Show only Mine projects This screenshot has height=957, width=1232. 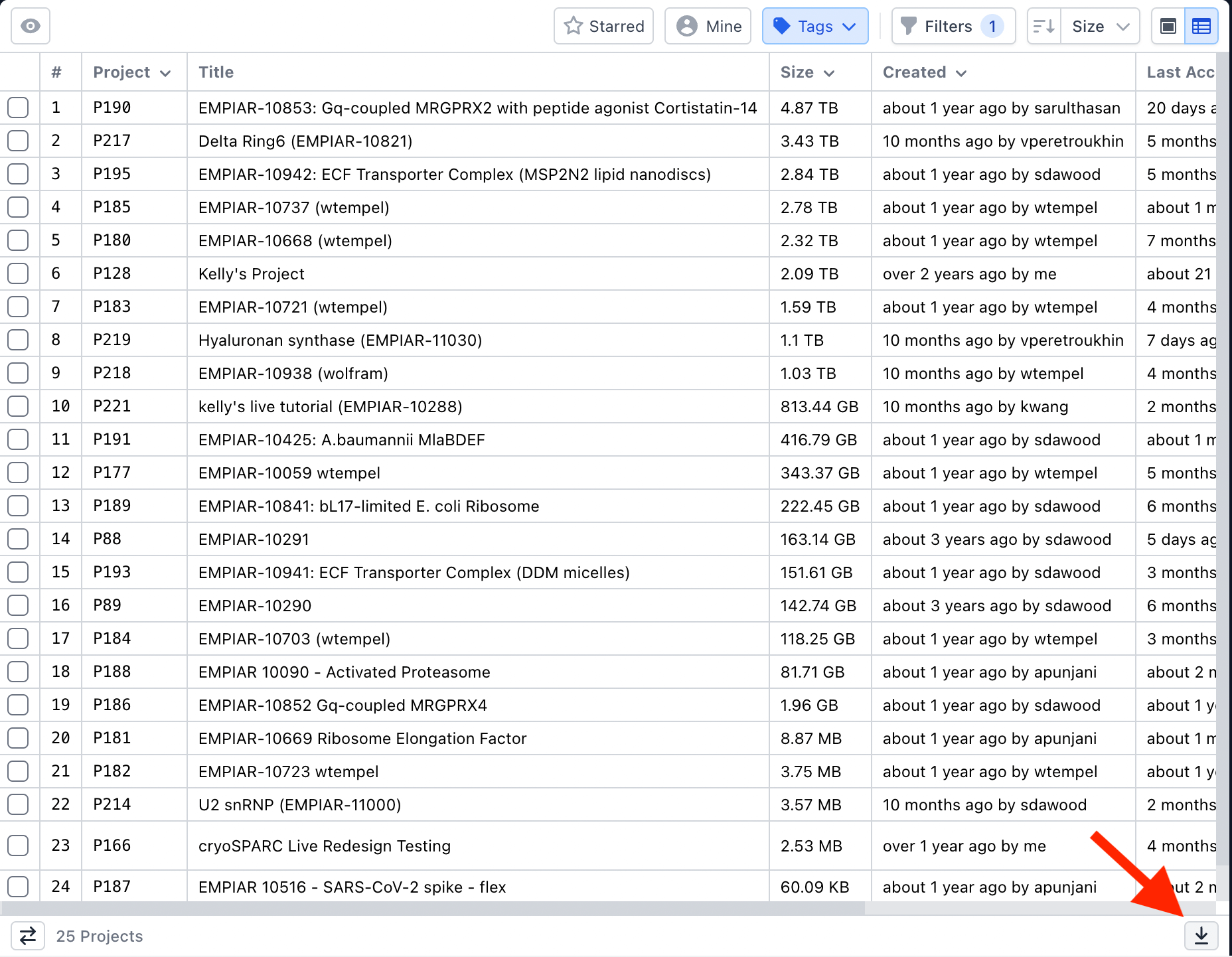point(708,26)
